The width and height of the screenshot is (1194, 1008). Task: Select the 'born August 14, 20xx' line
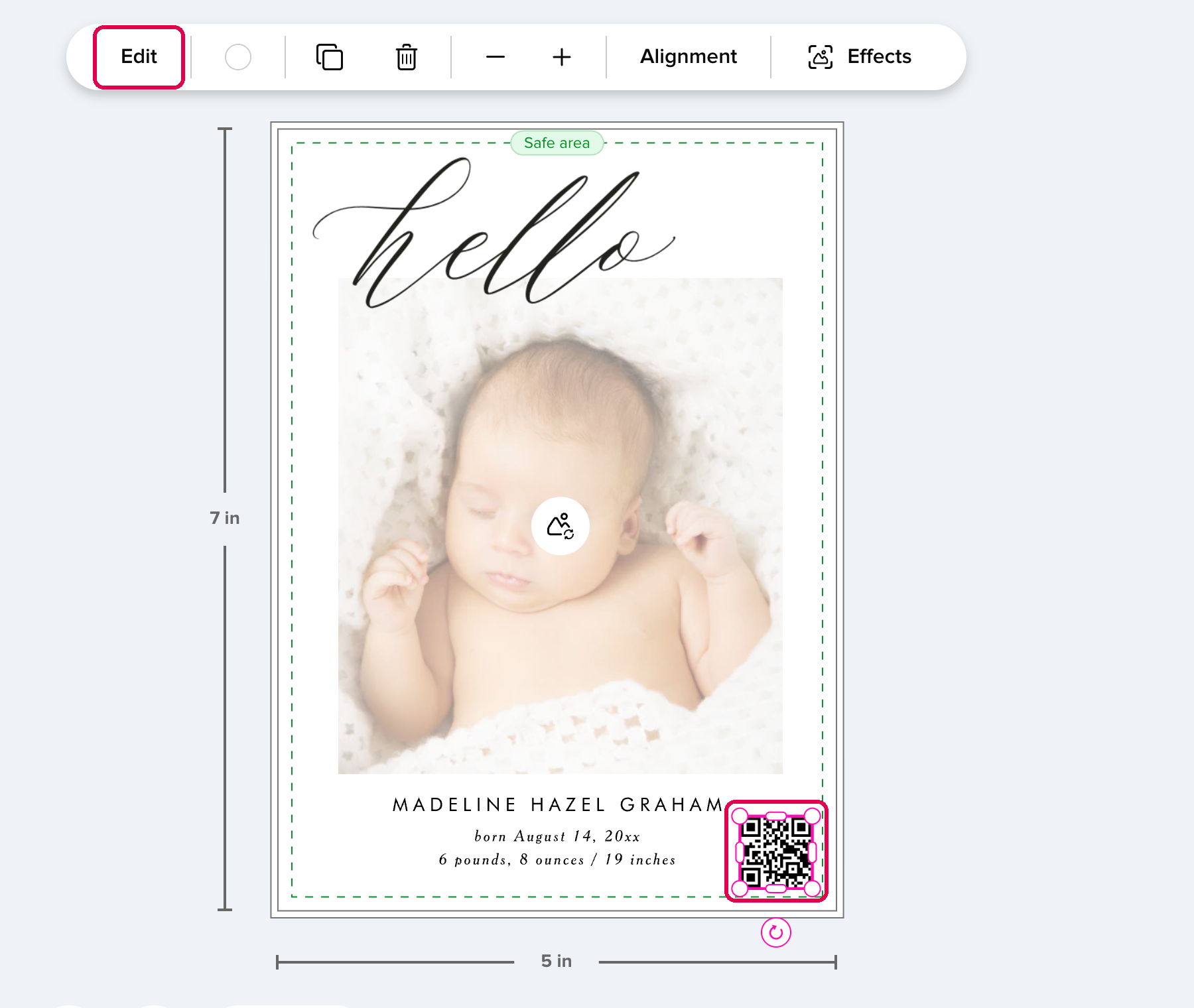coord(557,836)
